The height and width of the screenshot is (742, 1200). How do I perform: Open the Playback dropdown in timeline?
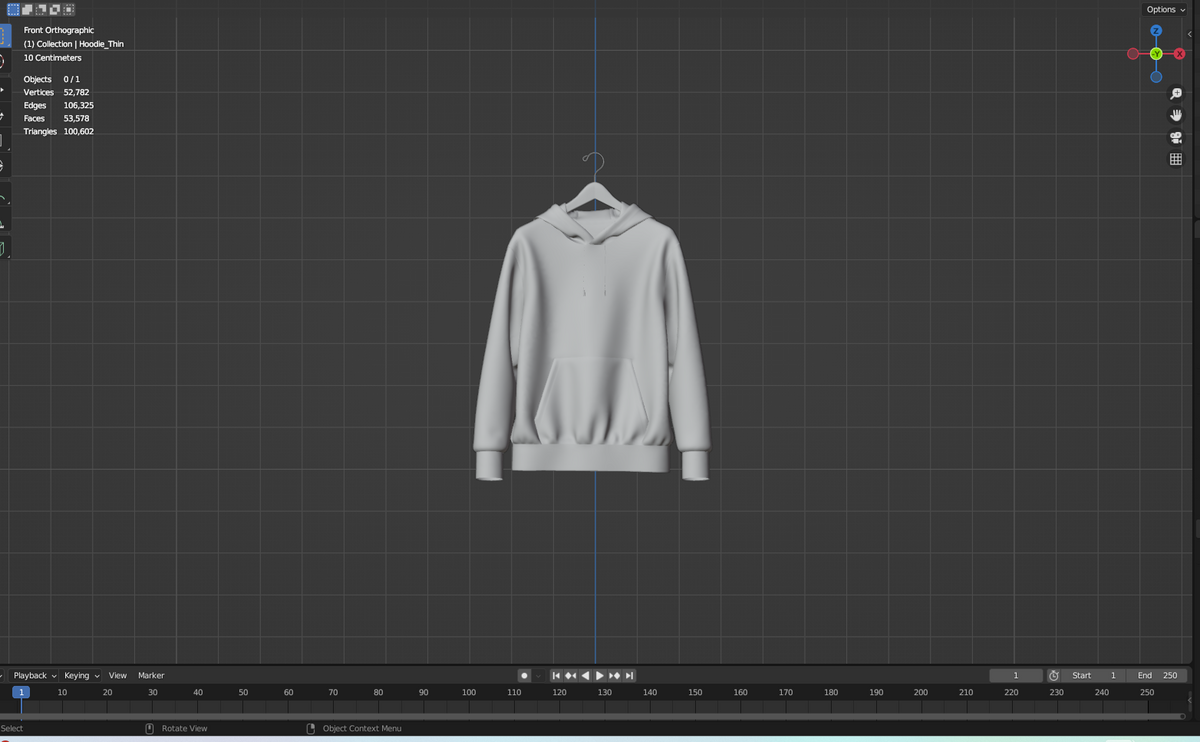point(35,676)
